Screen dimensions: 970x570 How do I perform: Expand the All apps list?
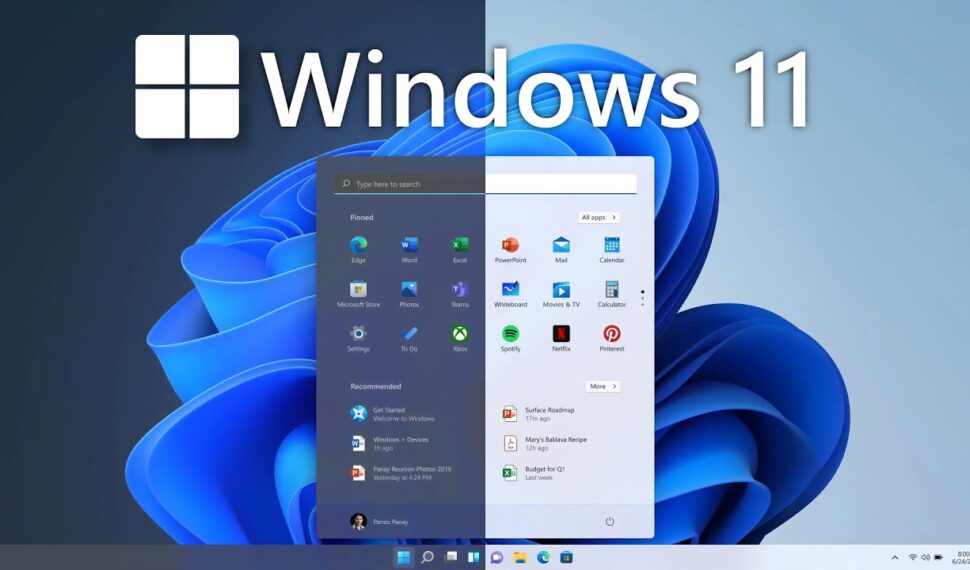[599, 217]
